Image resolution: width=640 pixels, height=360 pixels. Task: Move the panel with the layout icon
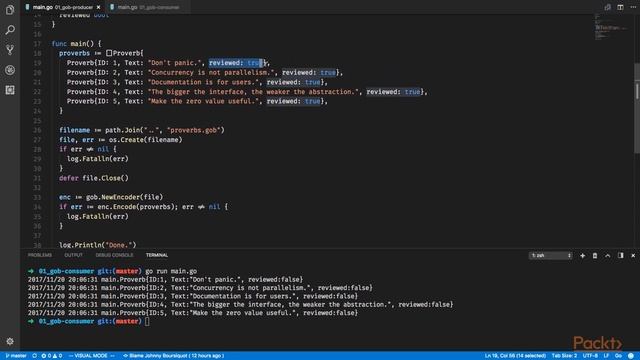pos(620,256)
